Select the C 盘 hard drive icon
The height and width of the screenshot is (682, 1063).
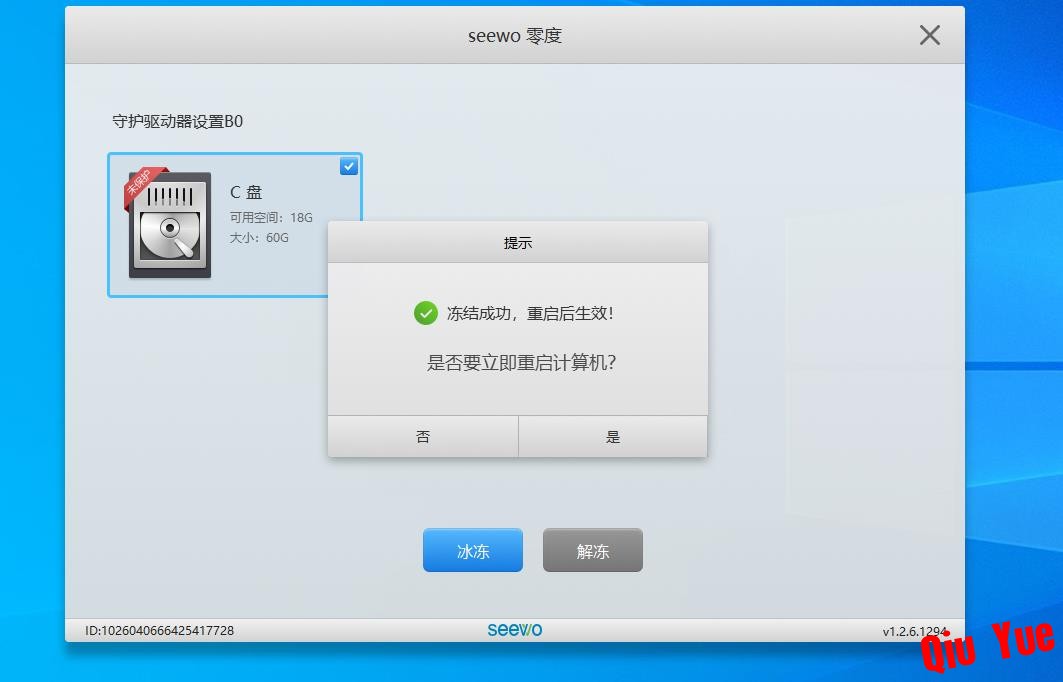click(x=169, y=225)
